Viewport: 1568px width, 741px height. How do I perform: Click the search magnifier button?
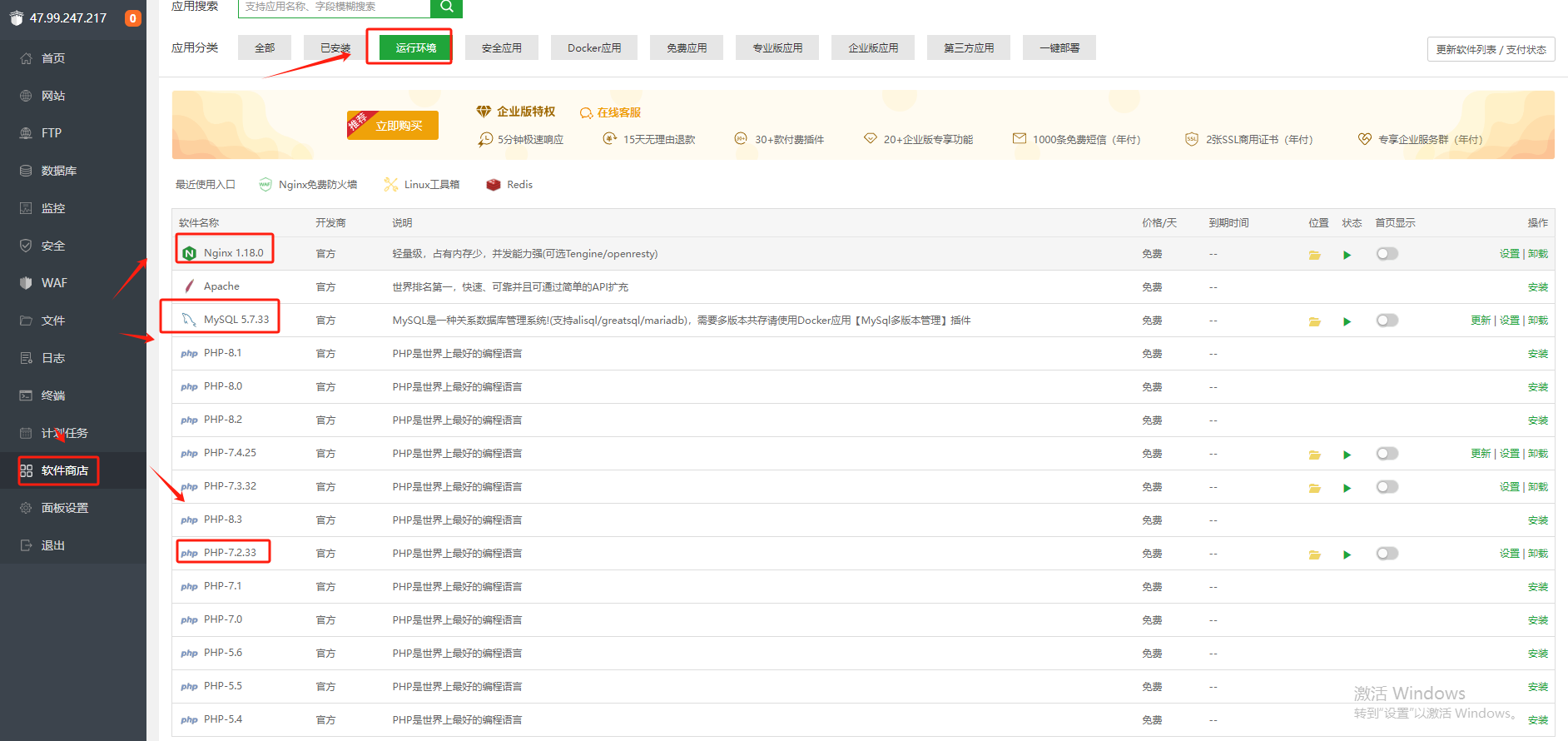tap(446, 7)
